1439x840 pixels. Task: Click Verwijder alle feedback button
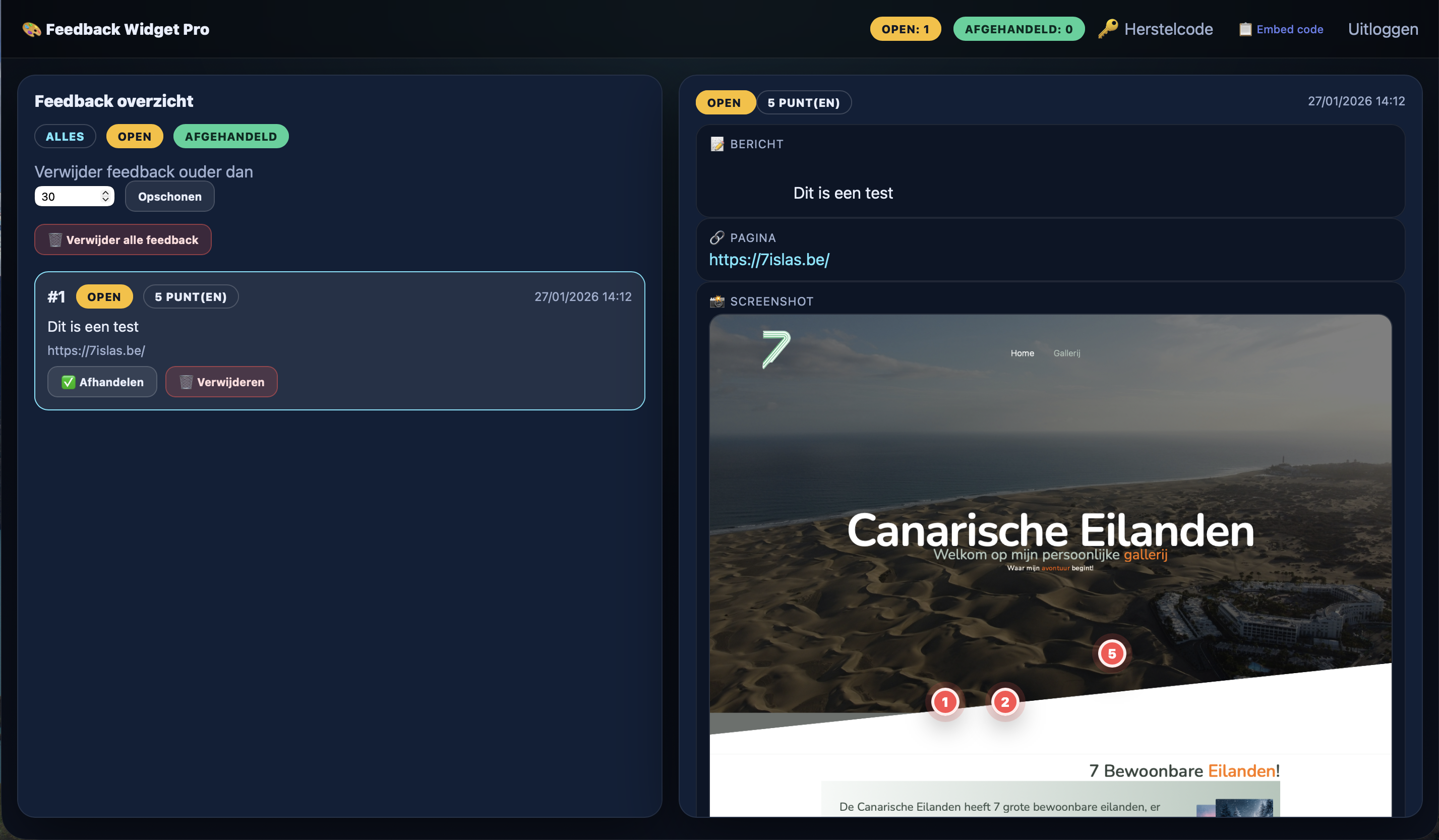pyautogui.click(x=123, y=240)
